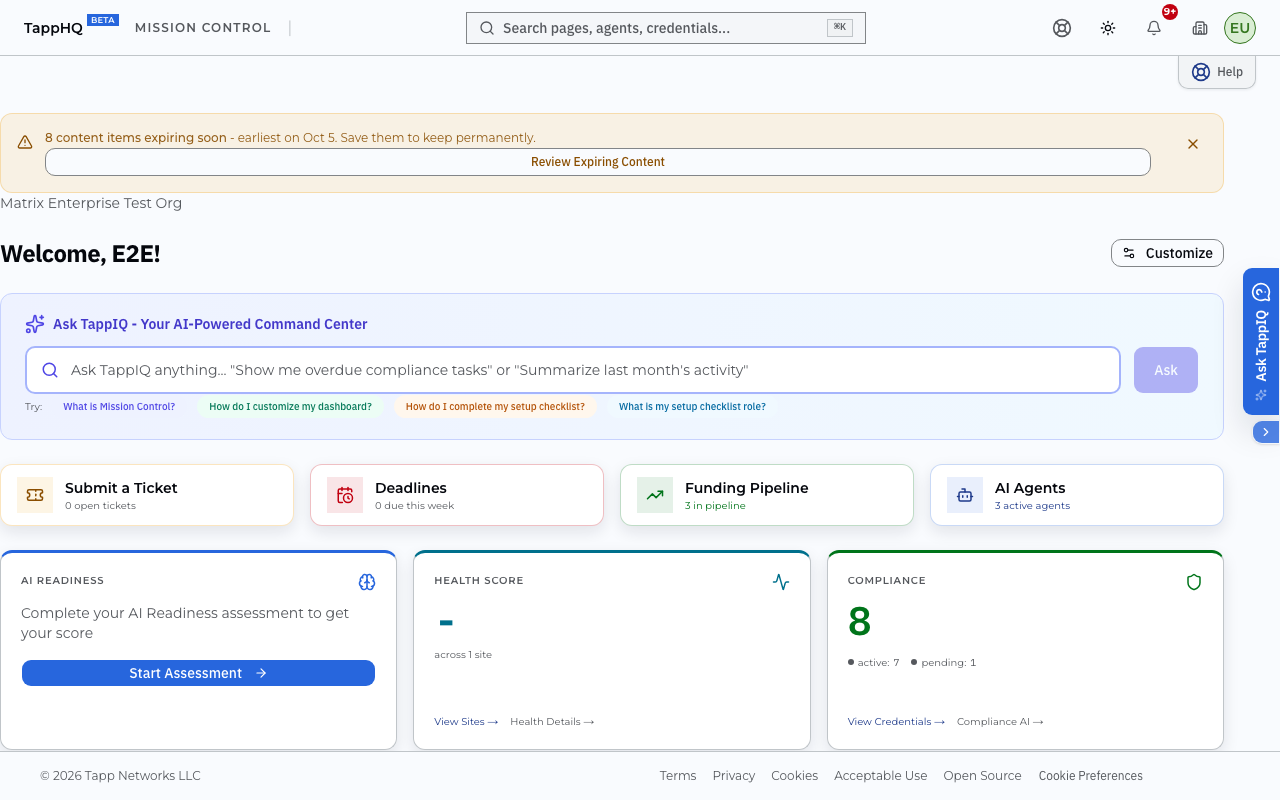Click 'across 1 site' text
This screenshot has height=800, width=1280.
(x=463, y=655)
